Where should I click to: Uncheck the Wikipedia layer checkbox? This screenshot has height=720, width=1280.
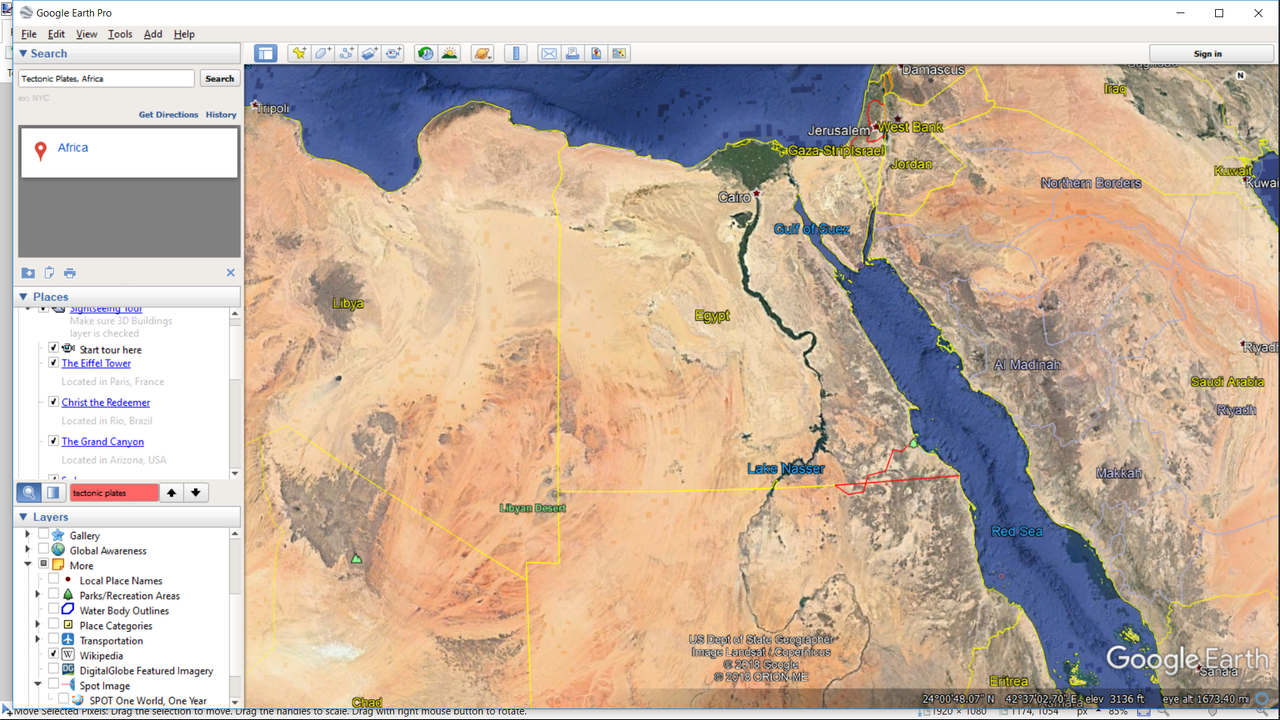coord(54,655)
